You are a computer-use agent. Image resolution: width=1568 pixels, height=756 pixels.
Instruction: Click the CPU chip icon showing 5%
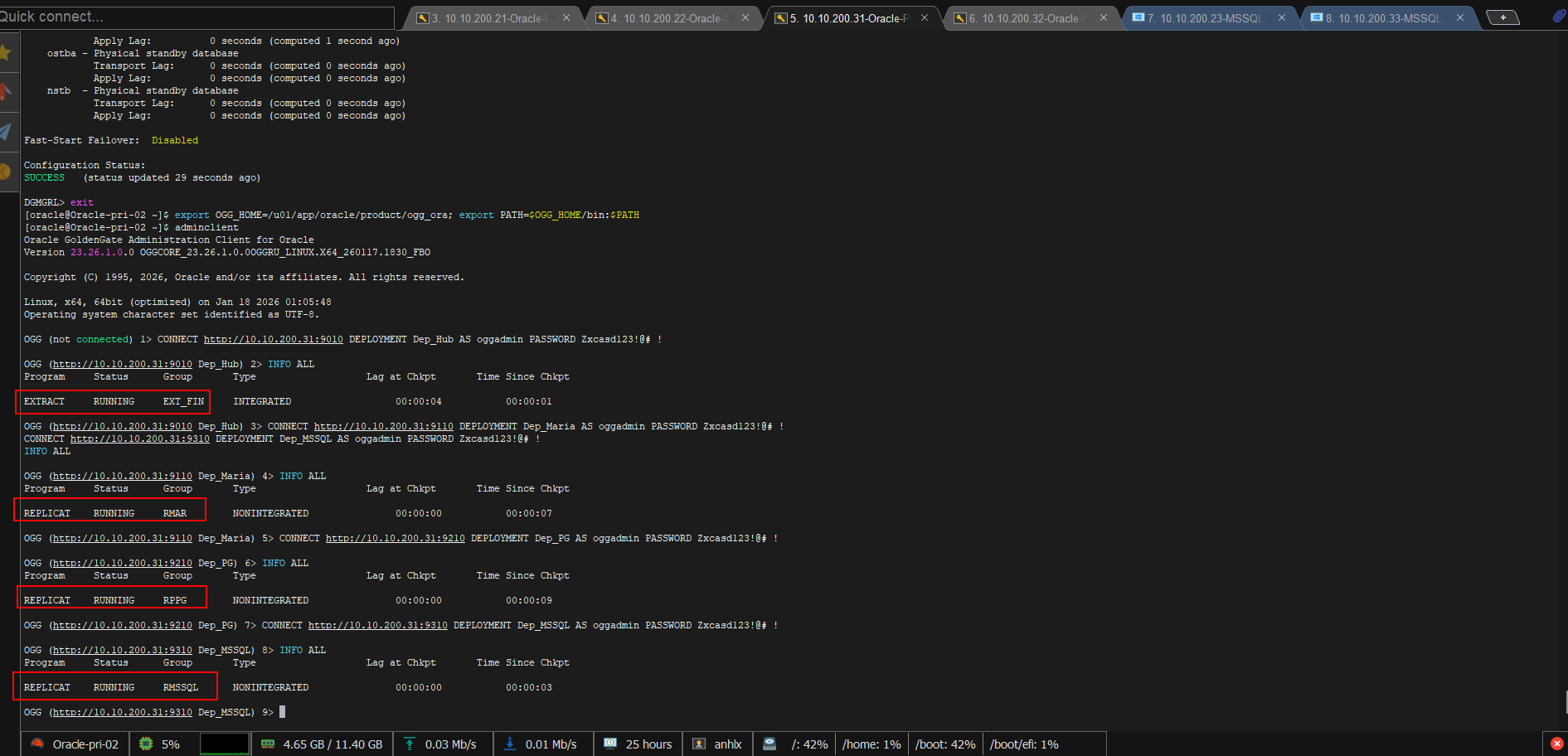(146, 744)
